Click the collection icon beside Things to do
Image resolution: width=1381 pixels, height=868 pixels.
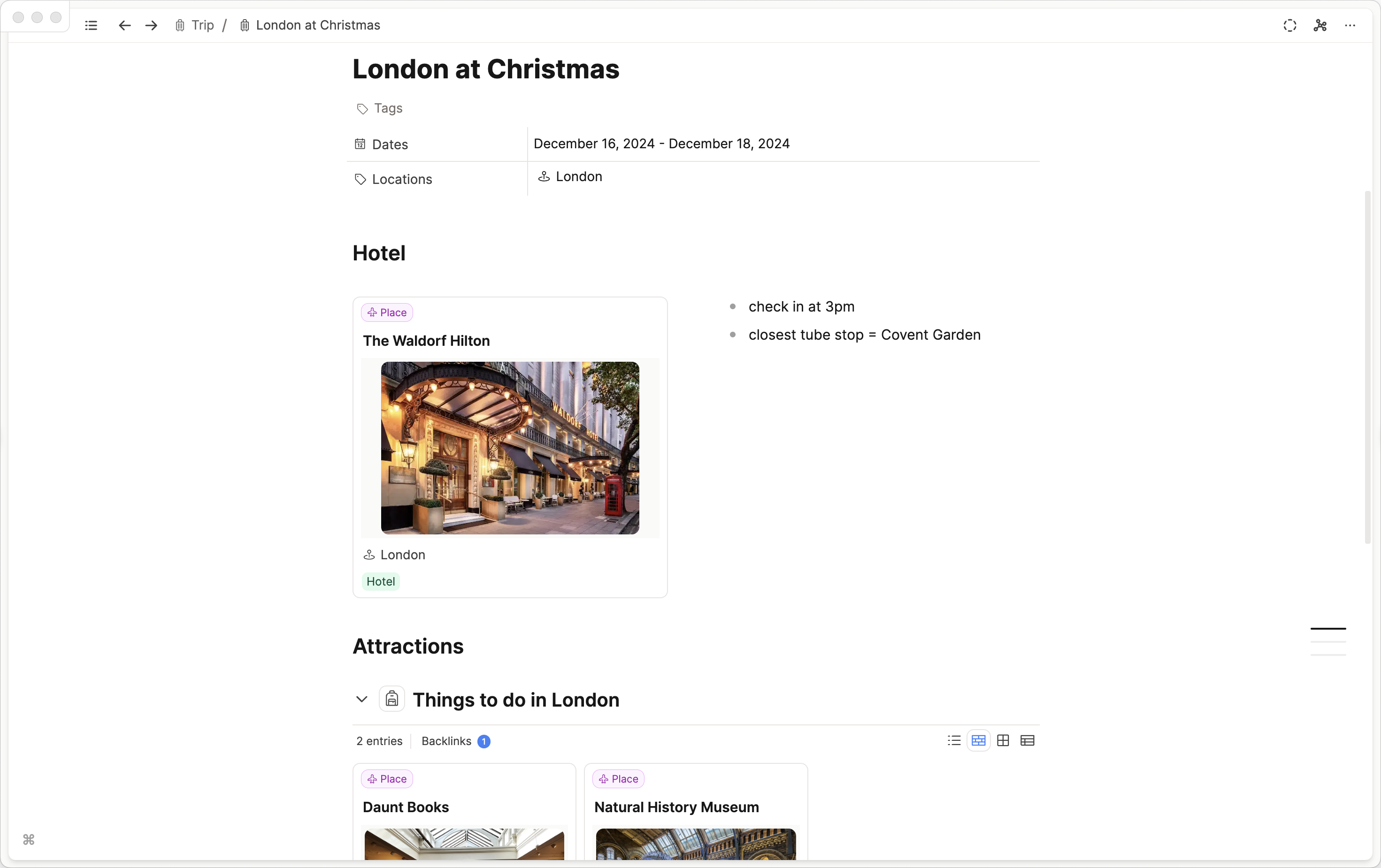(x=391, y=699)
